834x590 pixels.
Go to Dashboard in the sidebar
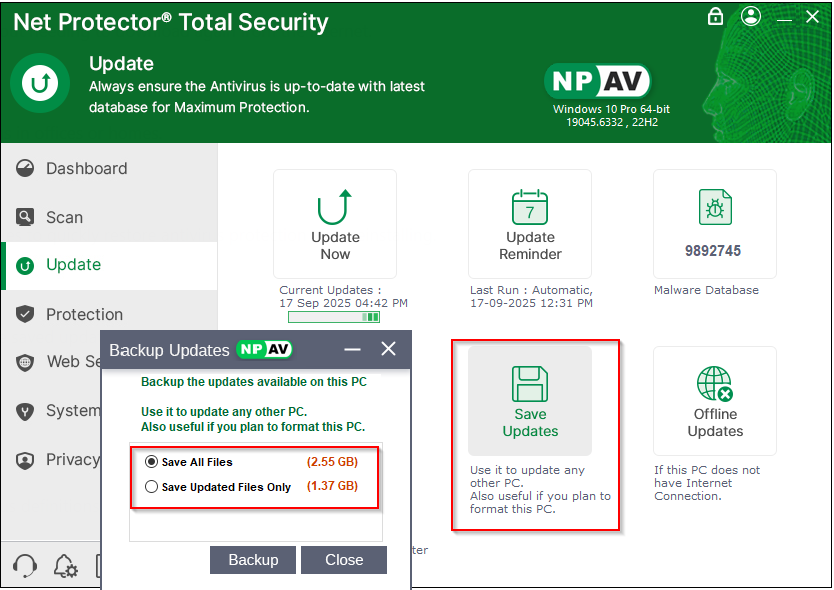click(x=86, y=169)
